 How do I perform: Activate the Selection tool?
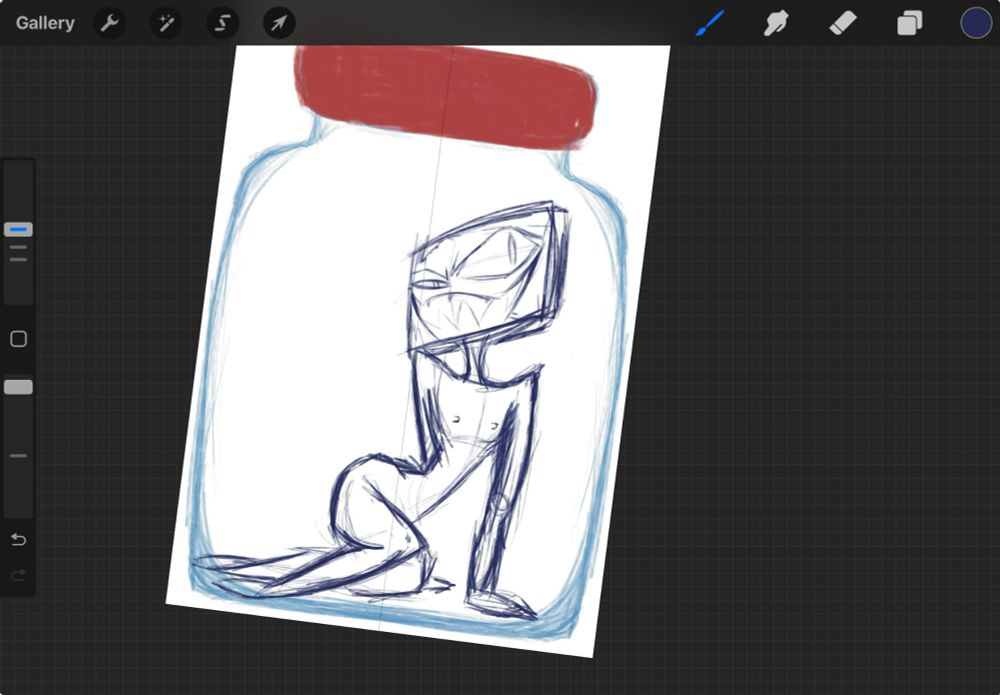coord(223,24)
